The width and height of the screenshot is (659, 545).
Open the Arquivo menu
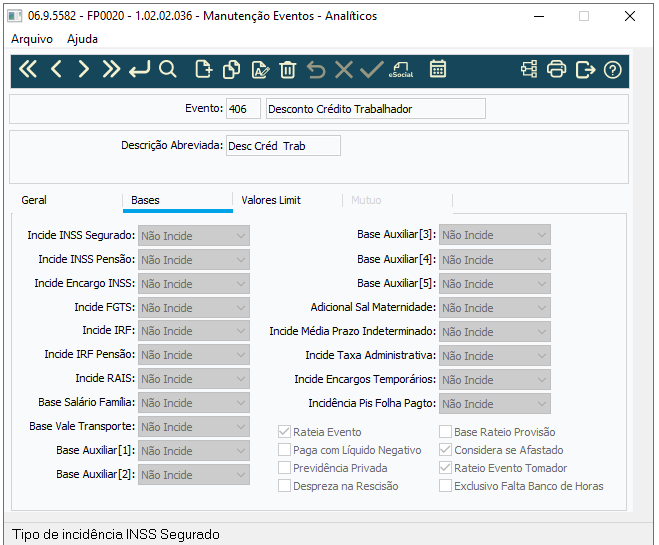click(32, 39)
